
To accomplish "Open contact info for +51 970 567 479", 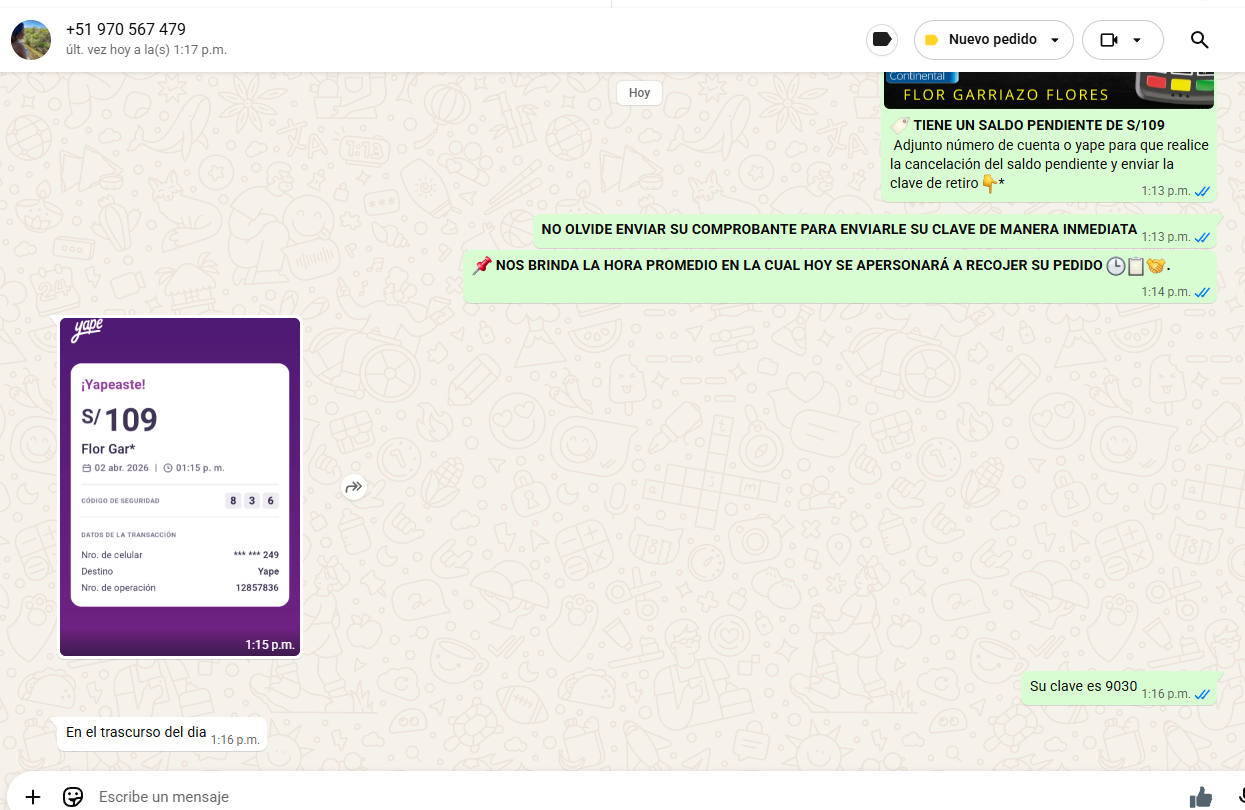I will tap(126, 30).
